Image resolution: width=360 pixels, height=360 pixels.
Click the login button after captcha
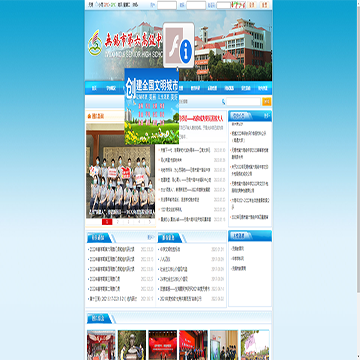click(252, 5)
